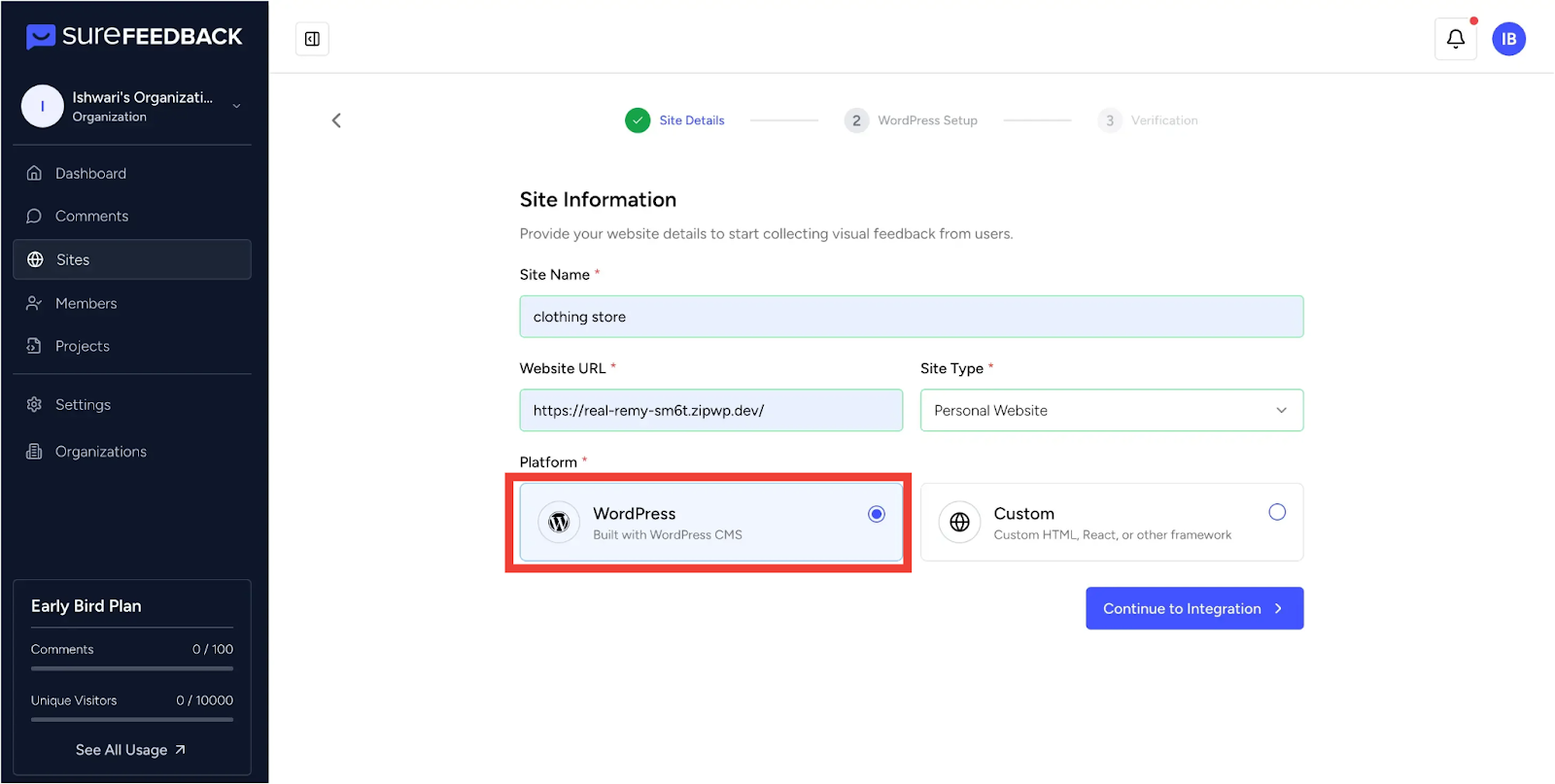Open Dashboard in the sidebar
Viewport: 1555px width, 784px height.
[x=90, y=174]
